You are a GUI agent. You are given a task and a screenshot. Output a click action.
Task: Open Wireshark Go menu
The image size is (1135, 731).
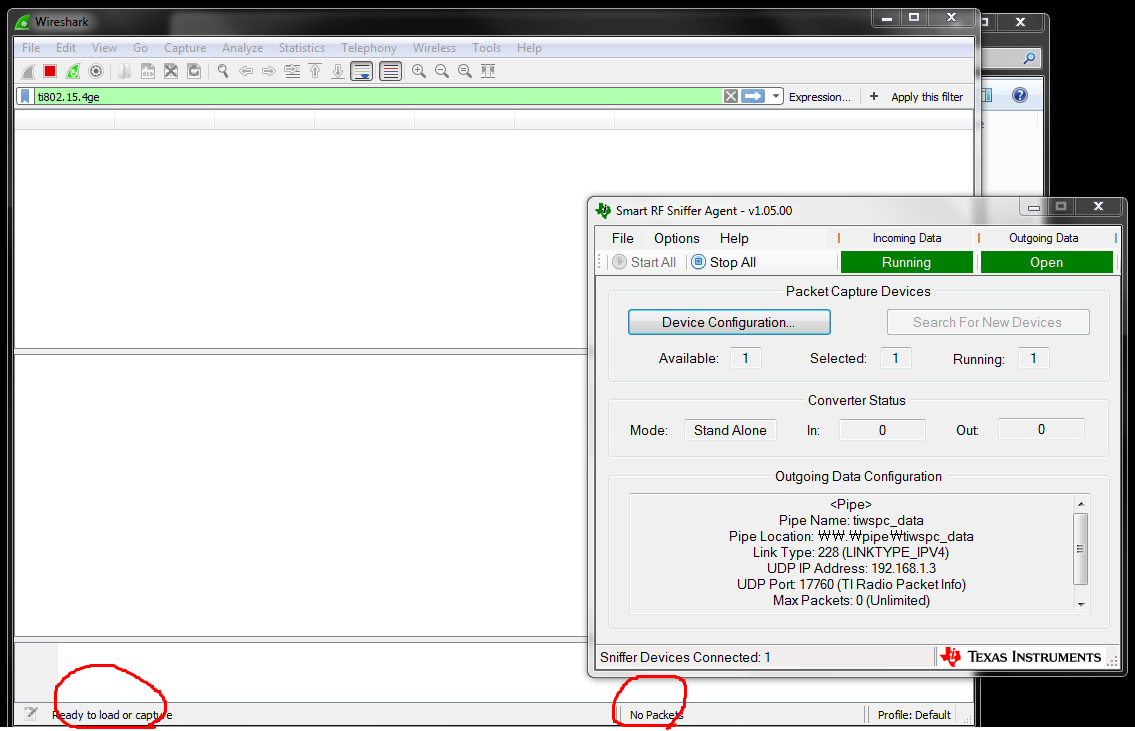click(x=140, y=48)
